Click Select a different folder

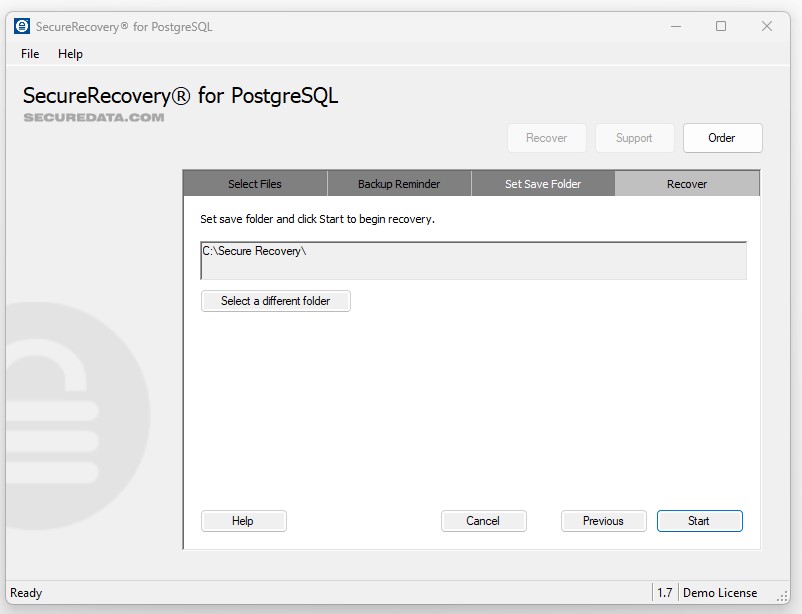pyautogui.click(x=275, y=301)
